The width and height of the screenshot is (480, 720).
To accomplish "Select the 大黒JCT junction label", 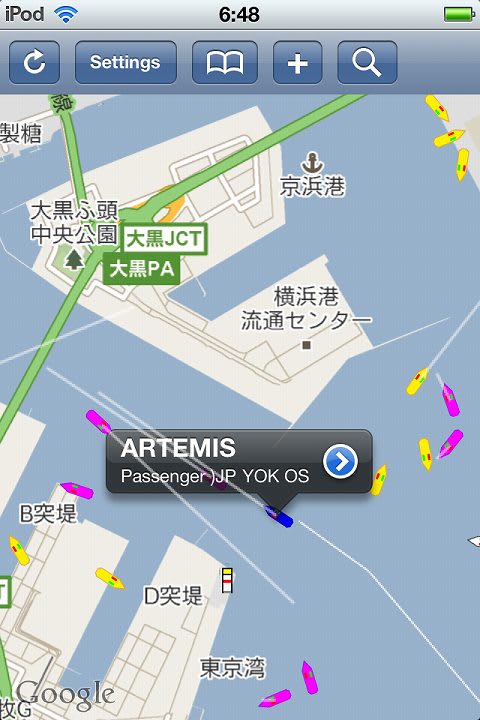I will click(164, 239).
